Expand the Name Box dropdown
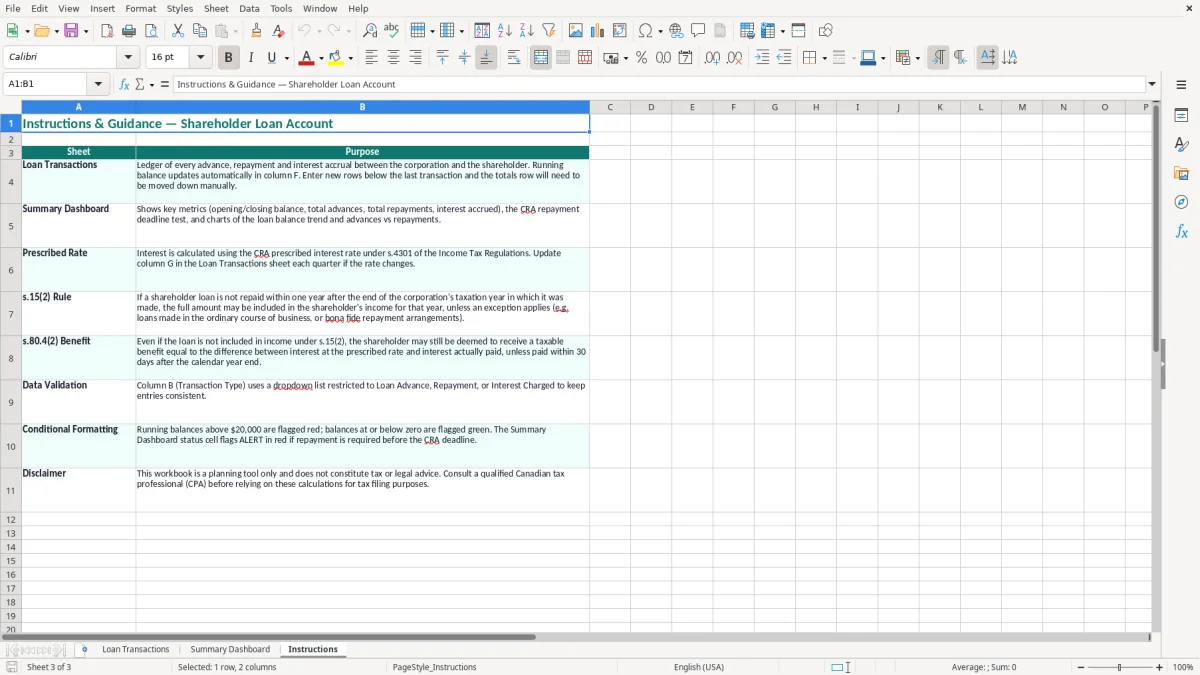Screen dimensions: 1200x675 [x=98, y=84]
